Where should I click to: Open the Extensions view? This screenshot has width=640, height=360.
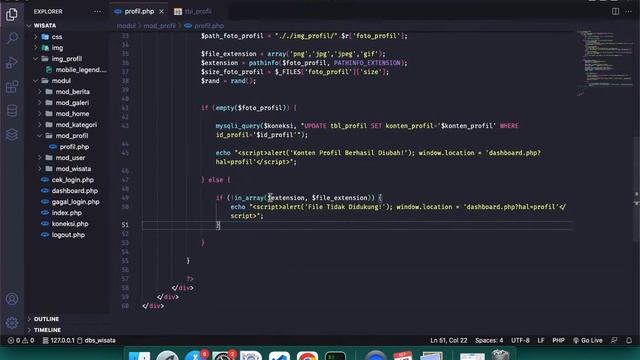(12, 87)
